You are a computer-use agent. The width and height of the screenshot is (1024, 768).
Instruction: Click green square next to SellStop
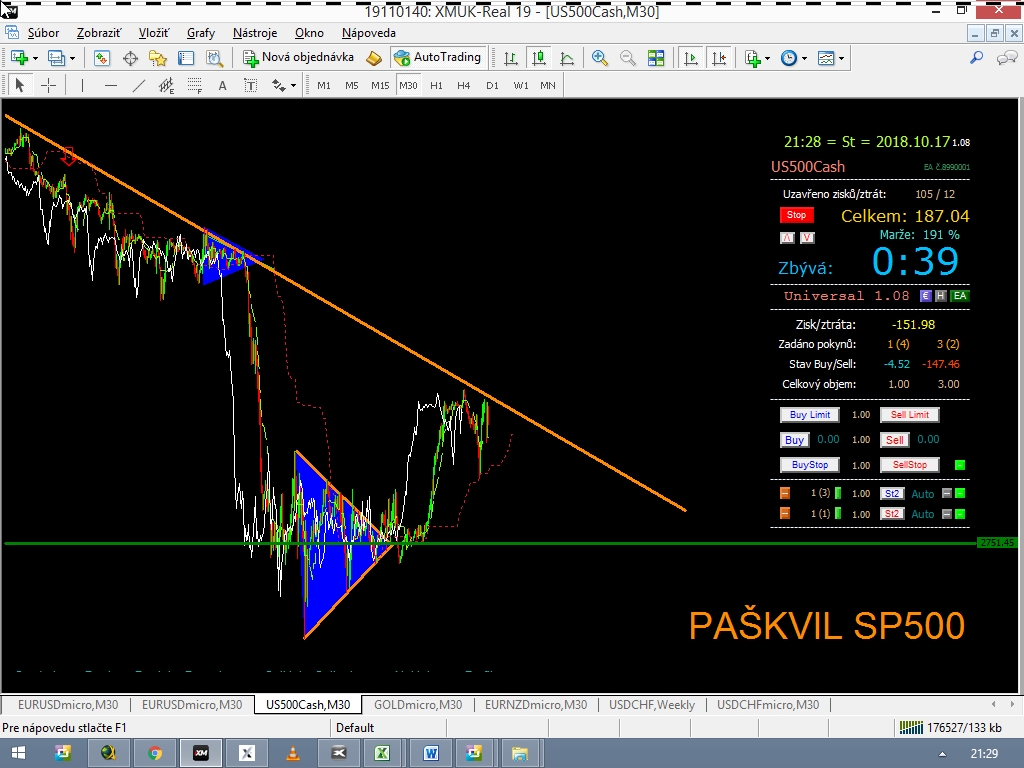coord(960,465)
